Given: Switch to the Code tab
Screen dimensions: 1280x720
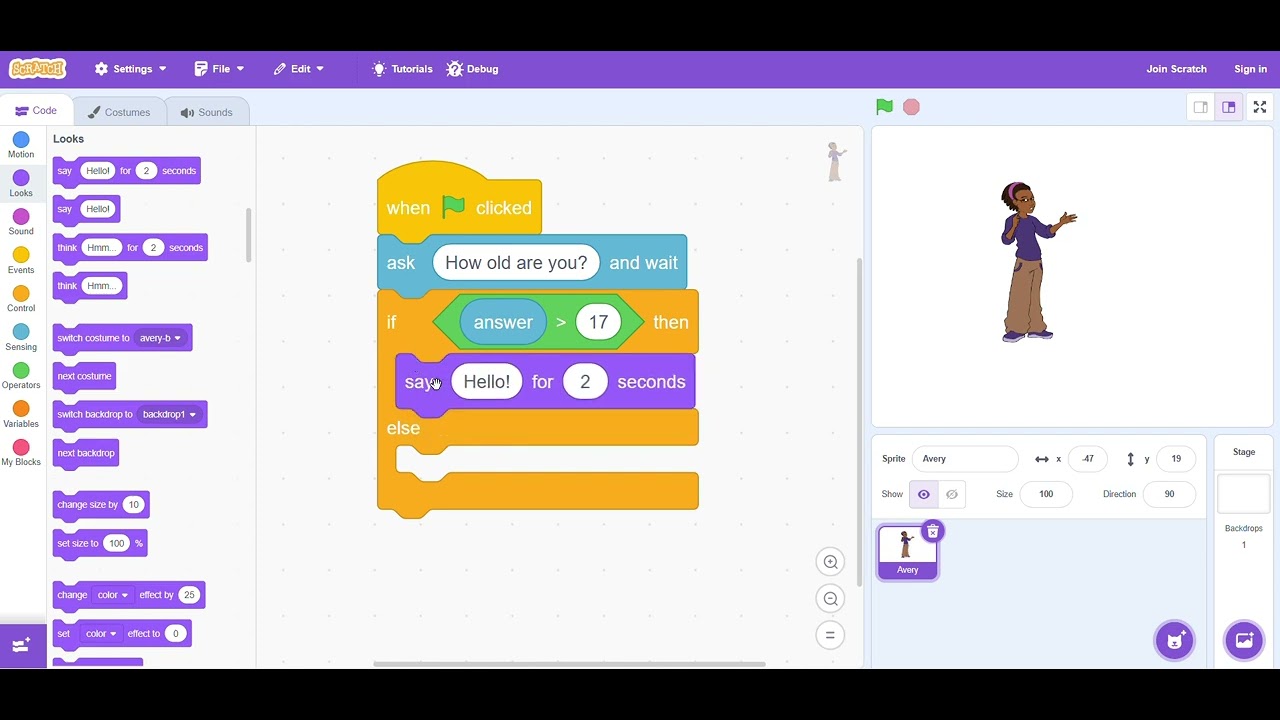Looking at the screenshot, I should 36,111.
